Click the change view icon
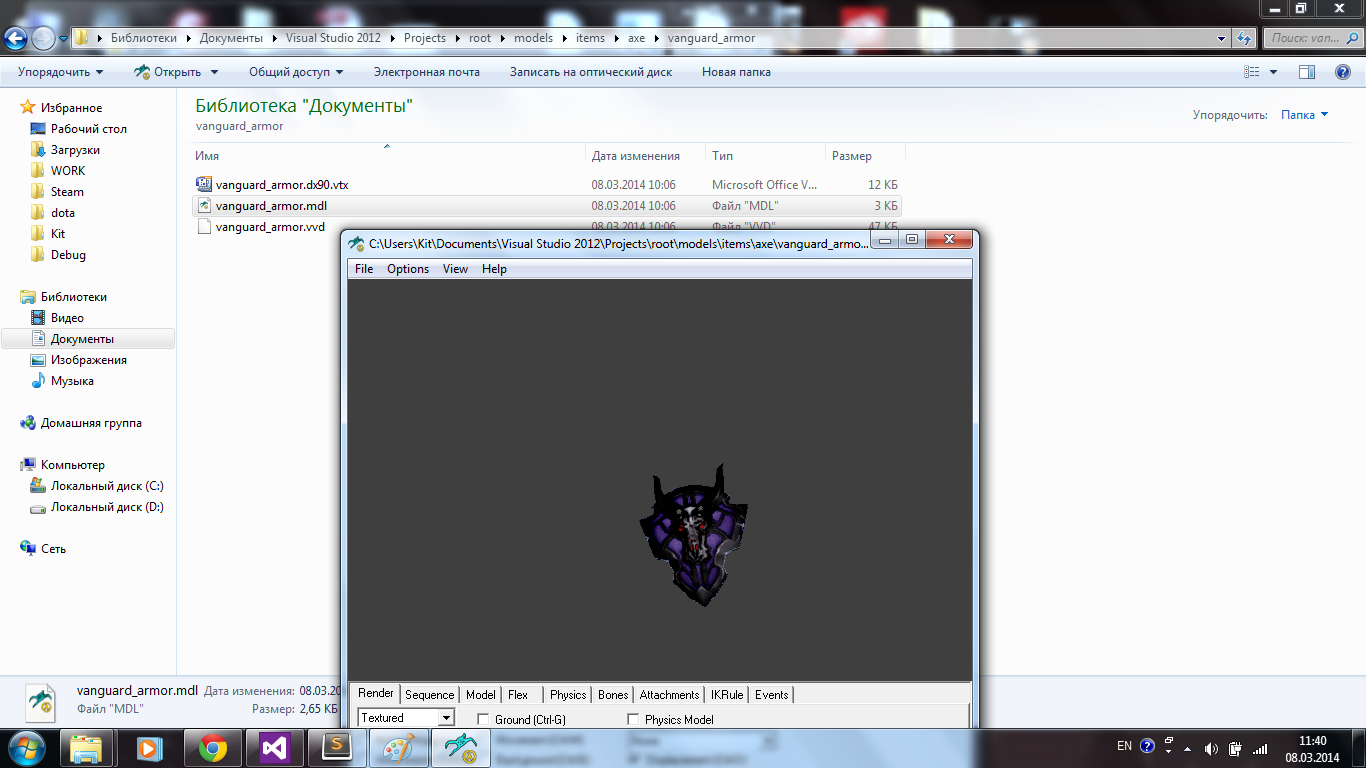 (x=1252, y=72)
